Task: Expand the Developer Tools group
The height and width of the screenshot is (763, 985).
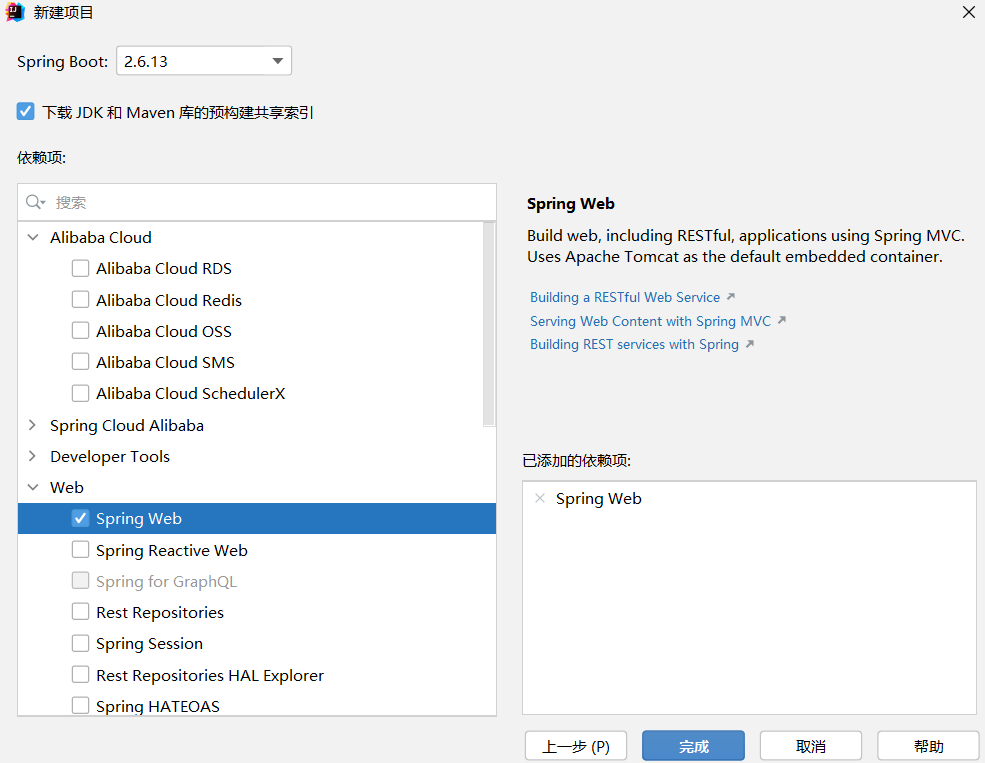Action: [x=33, y=456]
